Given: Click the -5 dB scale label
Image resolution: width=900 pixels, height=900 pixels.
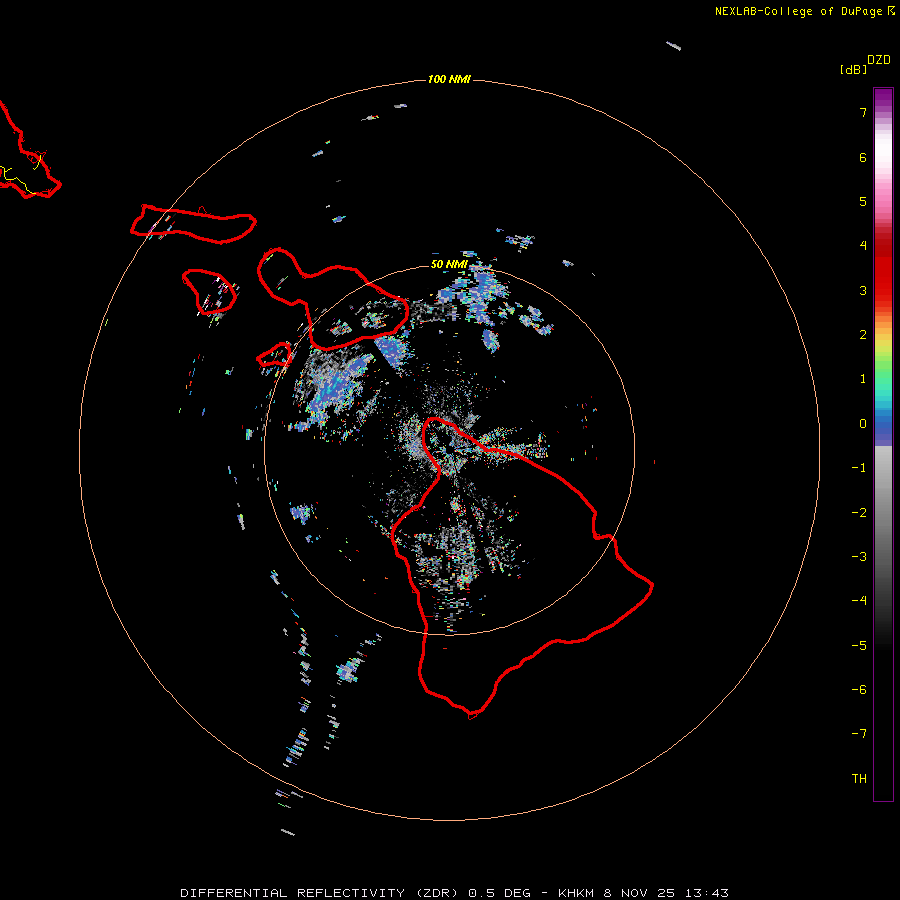Looking at the screenshot, I should point(859,646).
